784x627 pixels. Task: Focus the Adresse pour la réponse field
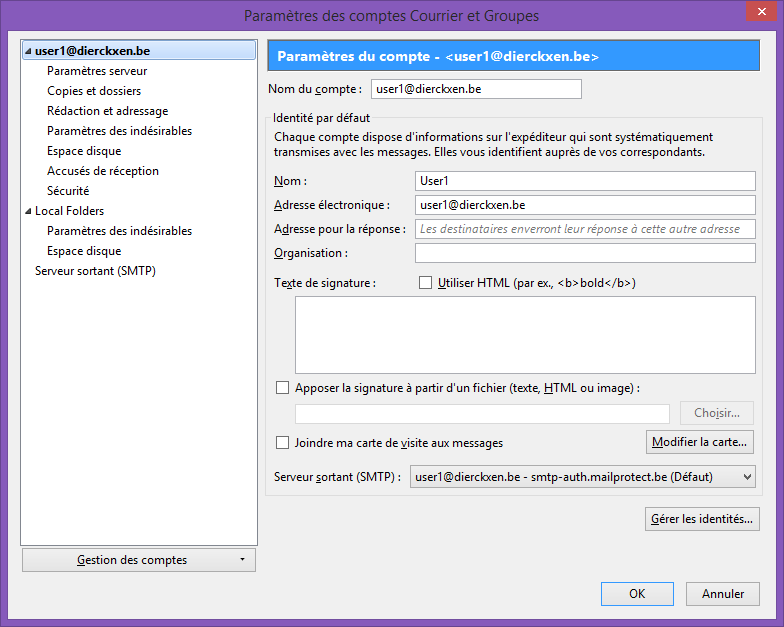tap(585, 229)
